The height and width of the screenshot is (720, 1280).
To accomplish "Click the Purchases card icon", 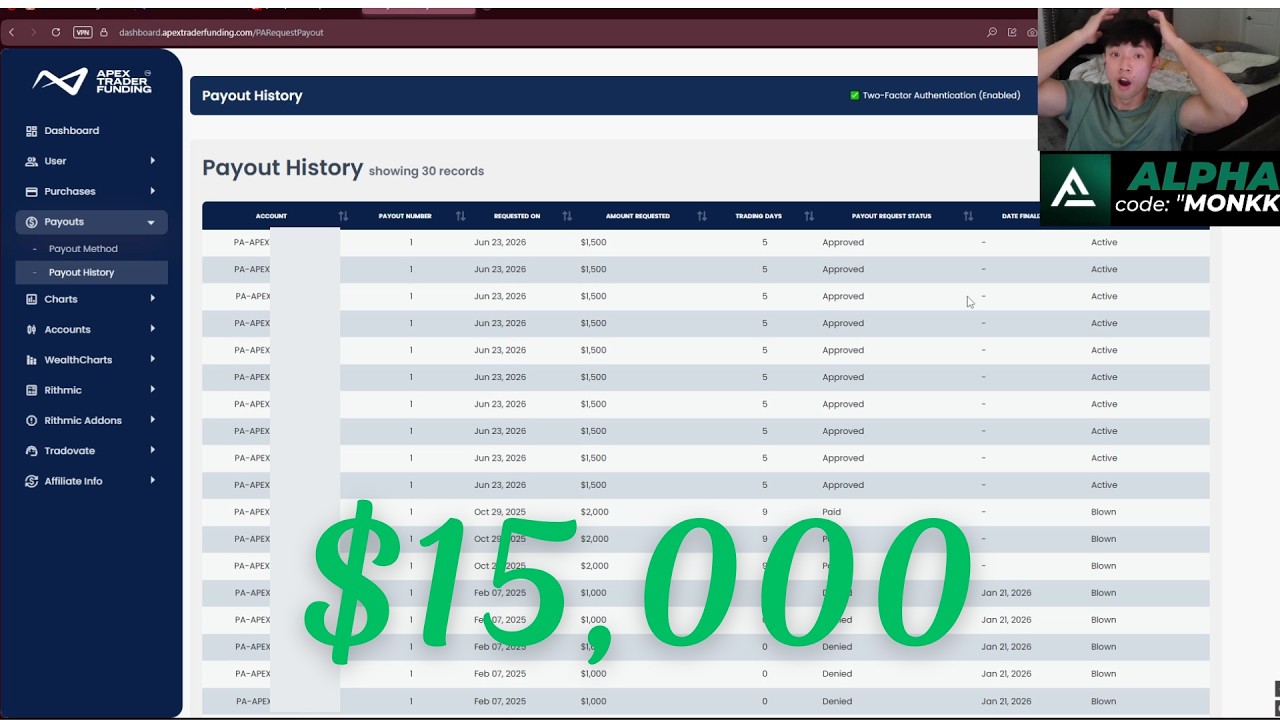I will pos(31,191).
